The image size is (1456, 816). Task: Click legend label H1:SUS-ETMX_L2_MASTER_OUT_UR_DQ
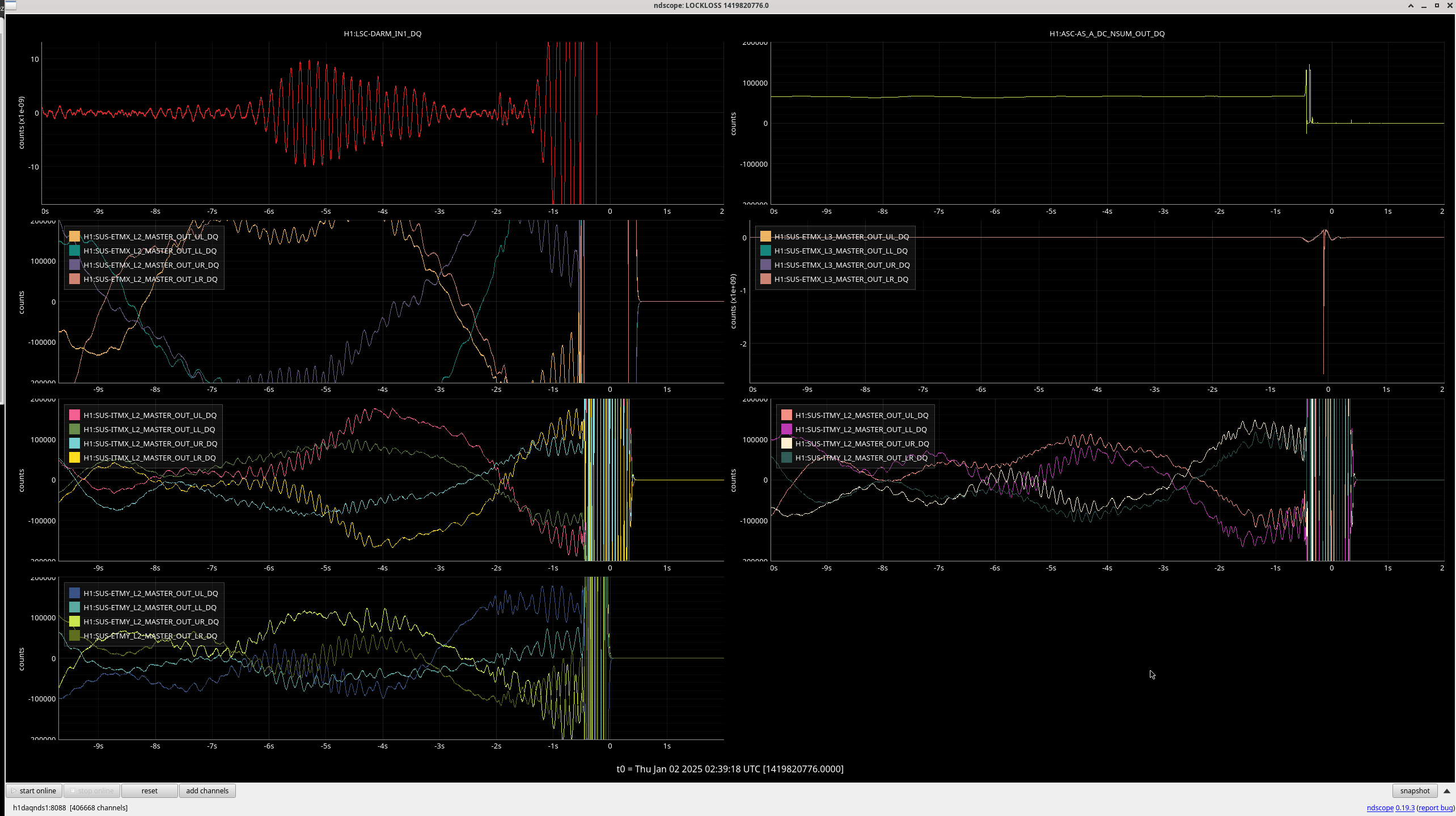tap(151, 265)
